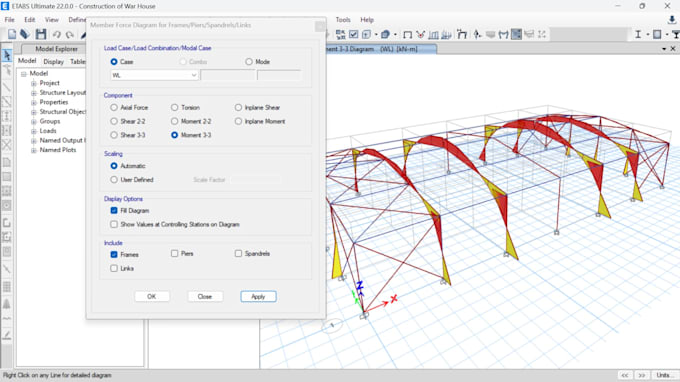Viewport: 680px width, 382px height.
Task: Select the Axial Force component
Action: coord(114,107)
